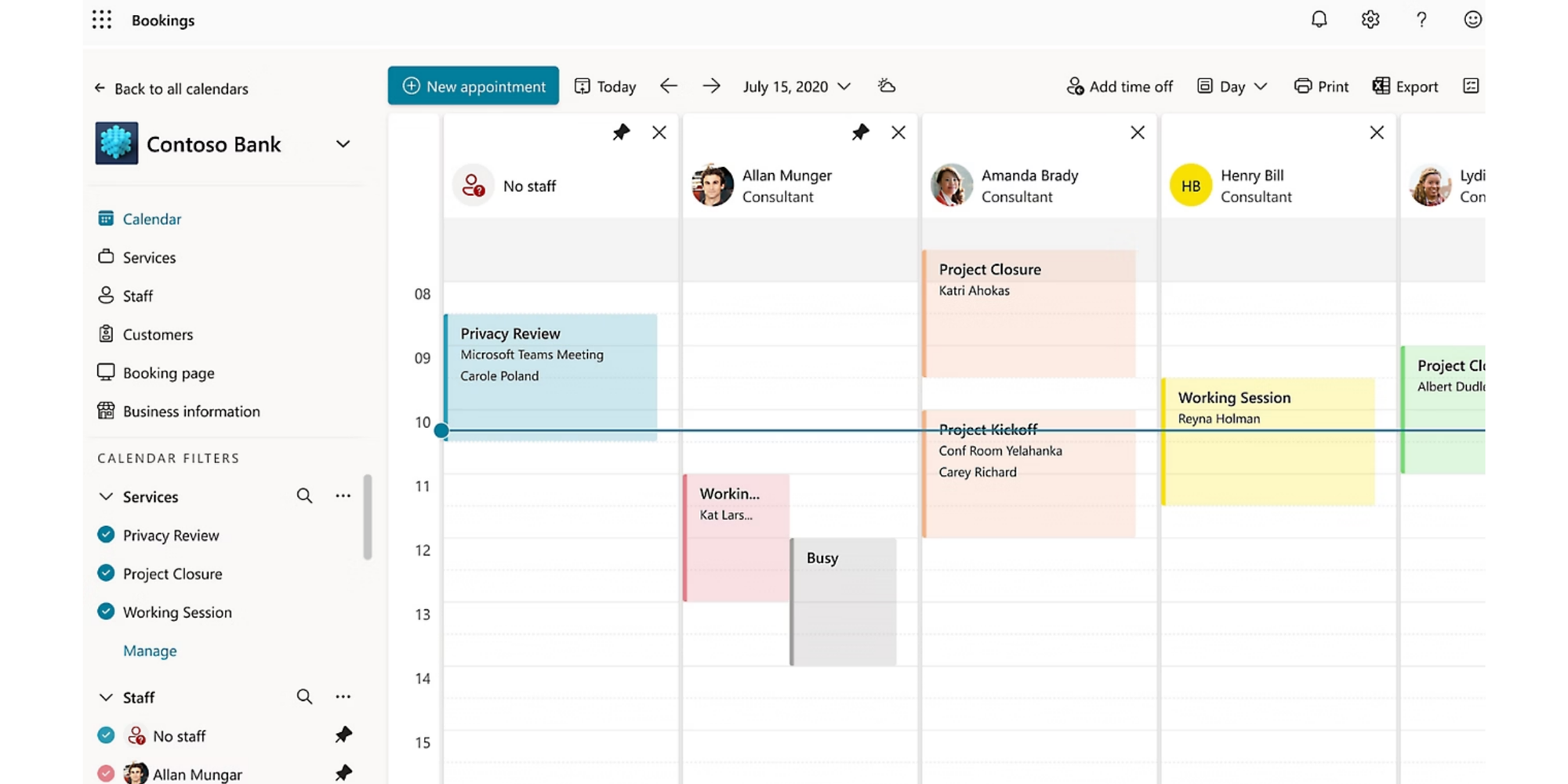
Task: Open the Albert Dudl Project Closure appointment
Action: pos(1443,409)
